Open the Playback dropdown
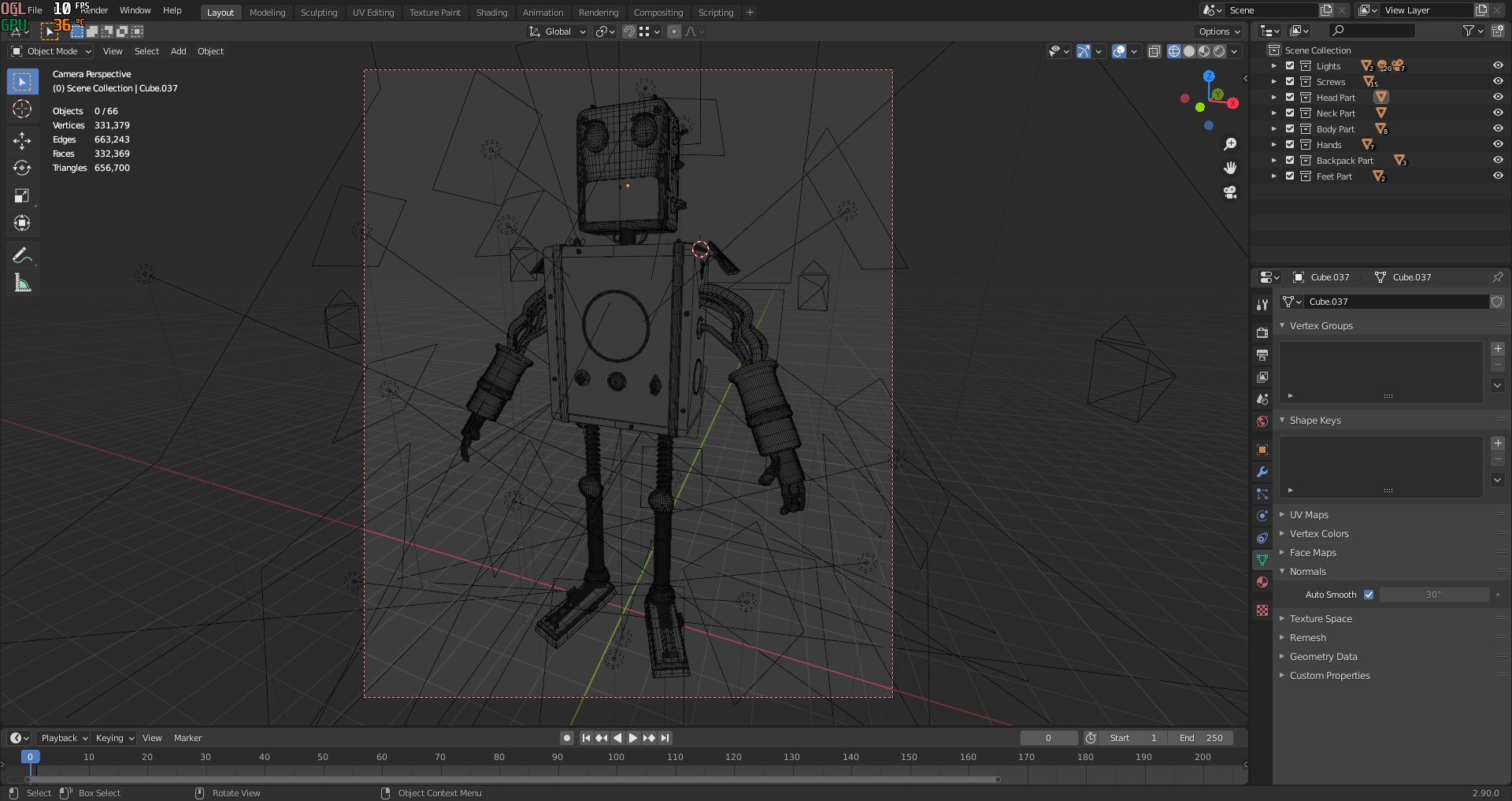 64,738
